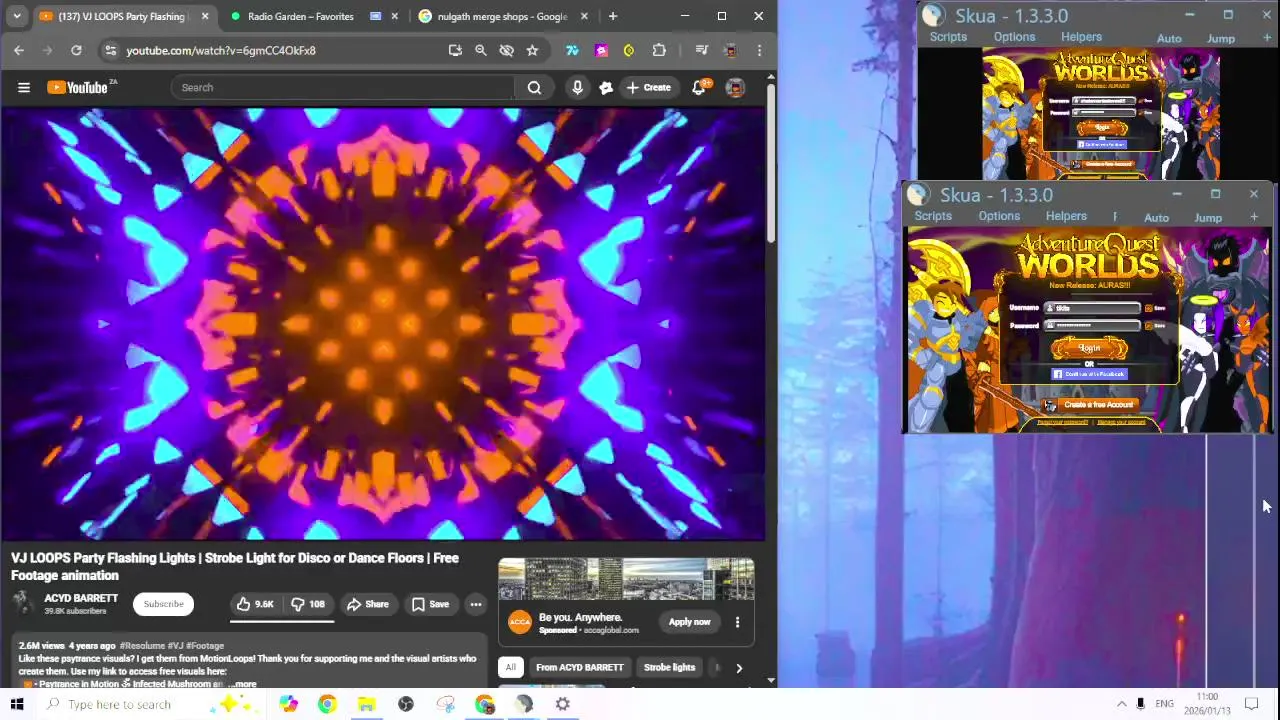Start voice search with the microphone icon

(x=577, y=88)
